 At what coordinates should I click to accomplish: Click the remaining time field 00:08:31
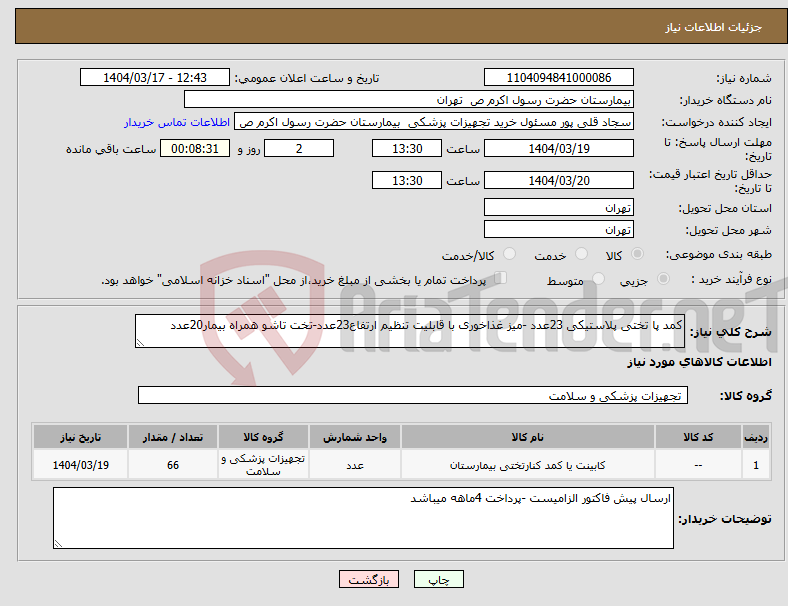tap(195, 149)
